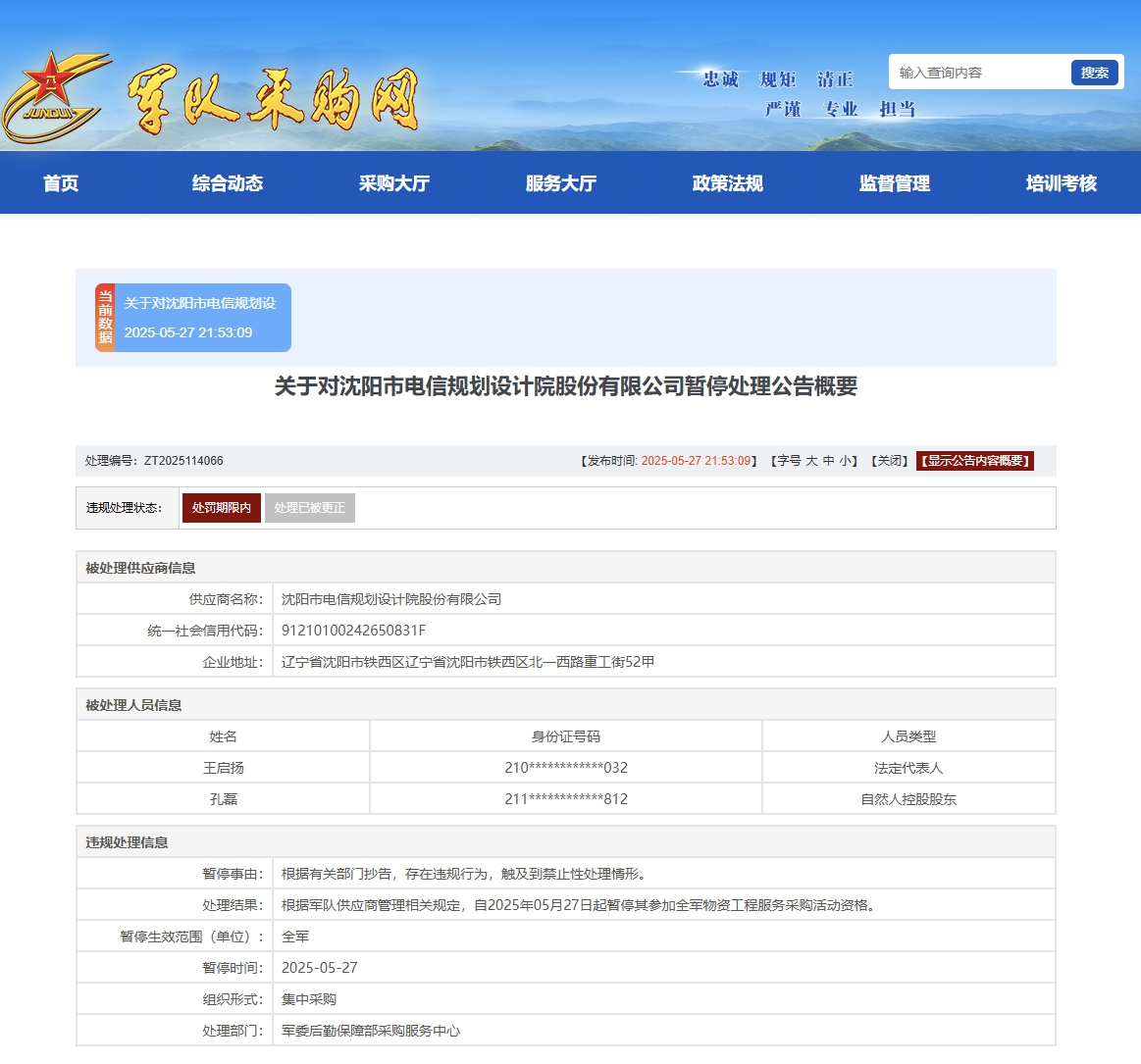
Task: Click the 暂停事由 reason text
Action: 463,874
